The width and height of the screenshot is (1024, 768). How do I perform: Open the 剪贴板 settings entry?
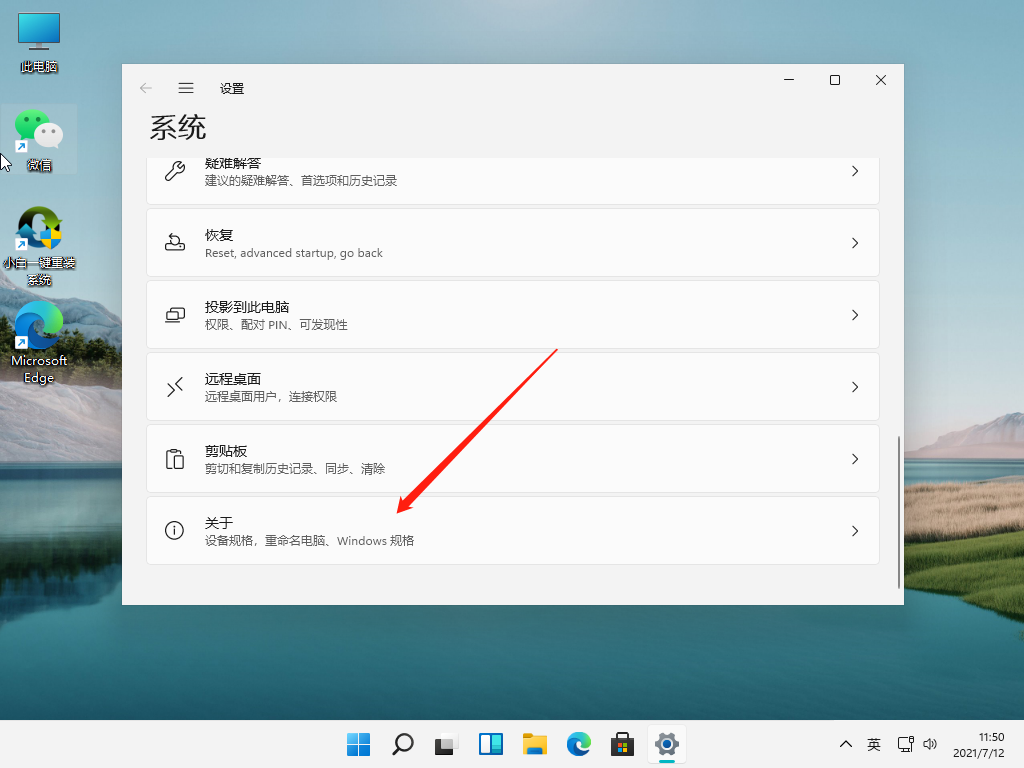[x=513, y=458]
